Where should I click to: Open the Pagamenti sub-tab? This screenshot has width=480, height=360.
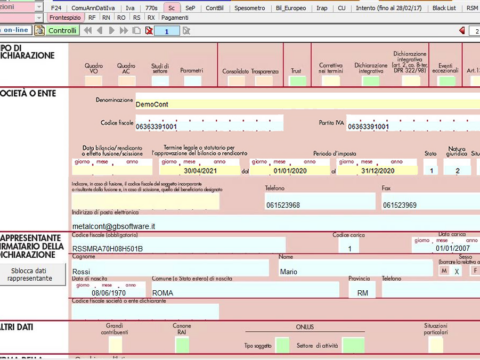coord(175,18)
